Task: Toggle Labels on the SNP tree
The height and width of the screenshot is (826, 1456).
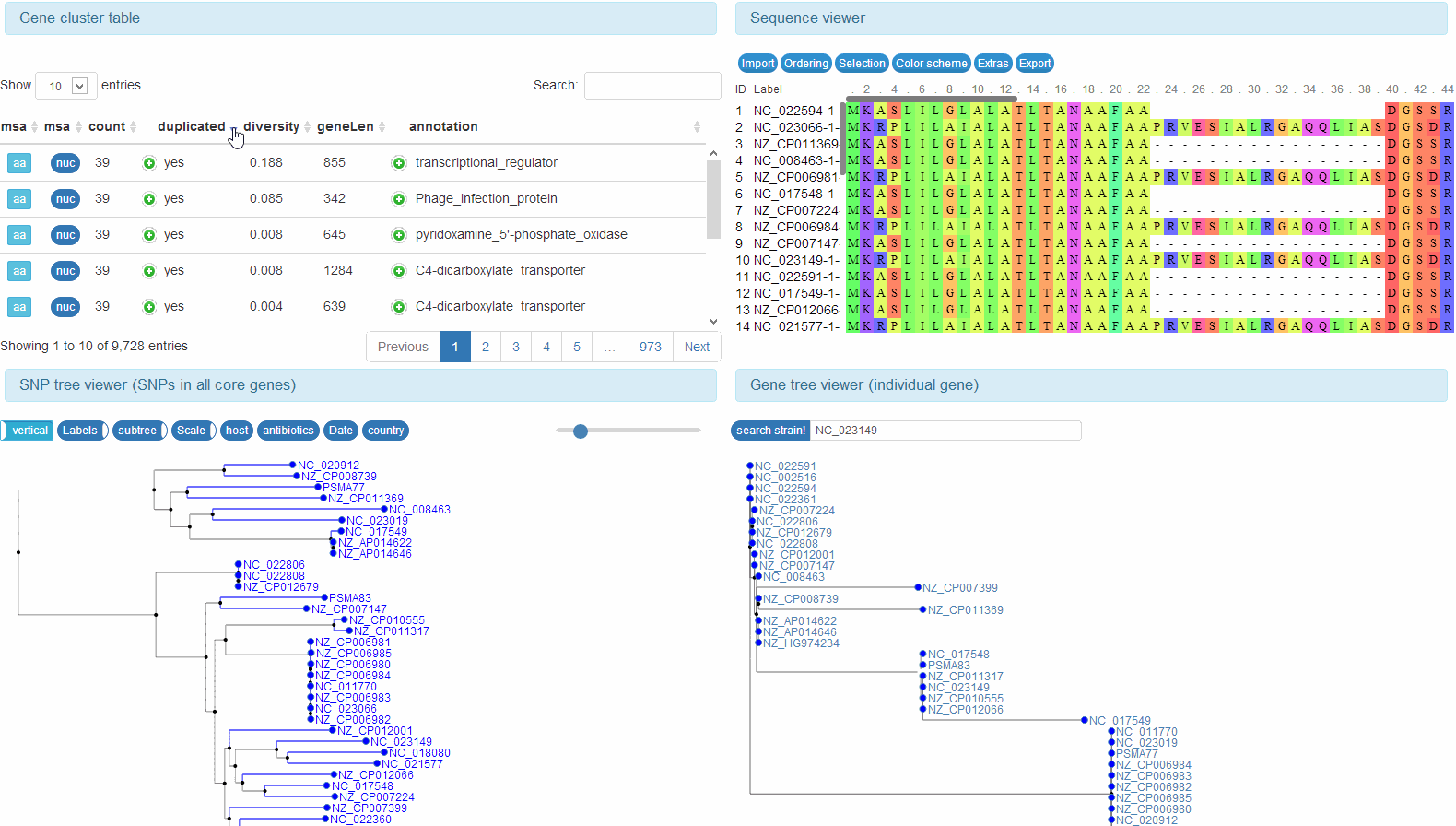Action: tap(82, 431)
